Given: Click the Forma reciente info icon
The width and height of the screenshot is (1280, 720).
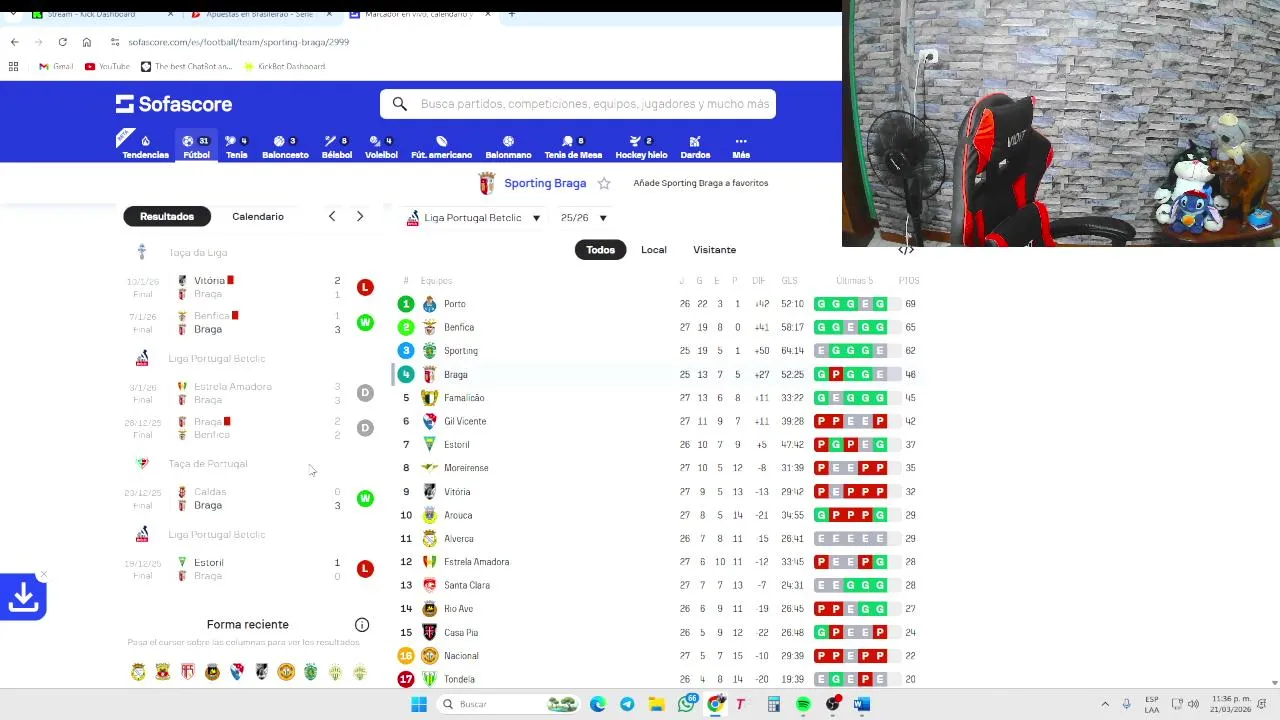Looking at the screenshot, I should click(362, 625).
